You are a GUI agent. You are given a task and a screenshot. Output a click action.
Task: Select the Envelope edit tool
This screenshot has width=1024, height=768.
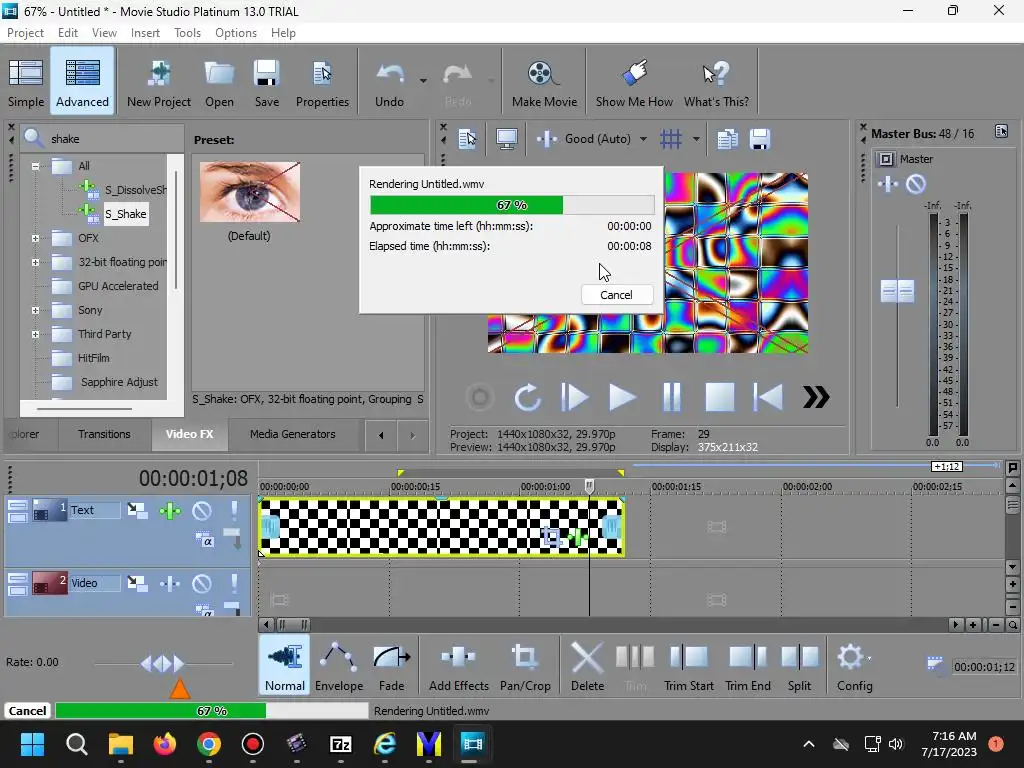339,666
